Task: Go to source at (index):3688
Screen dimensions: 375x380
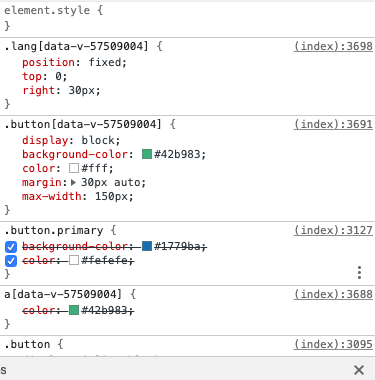Action: 333,294
